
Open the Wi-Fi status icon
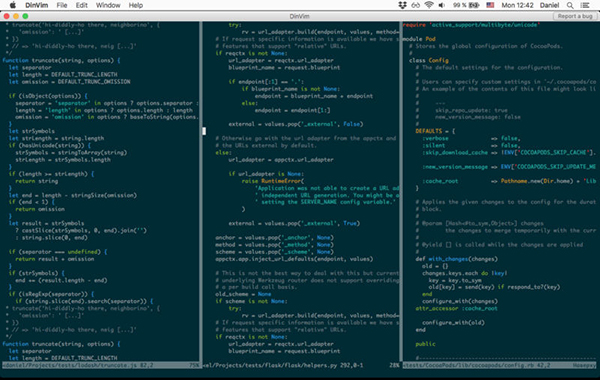pyautogui.click(x=429, y=5)
